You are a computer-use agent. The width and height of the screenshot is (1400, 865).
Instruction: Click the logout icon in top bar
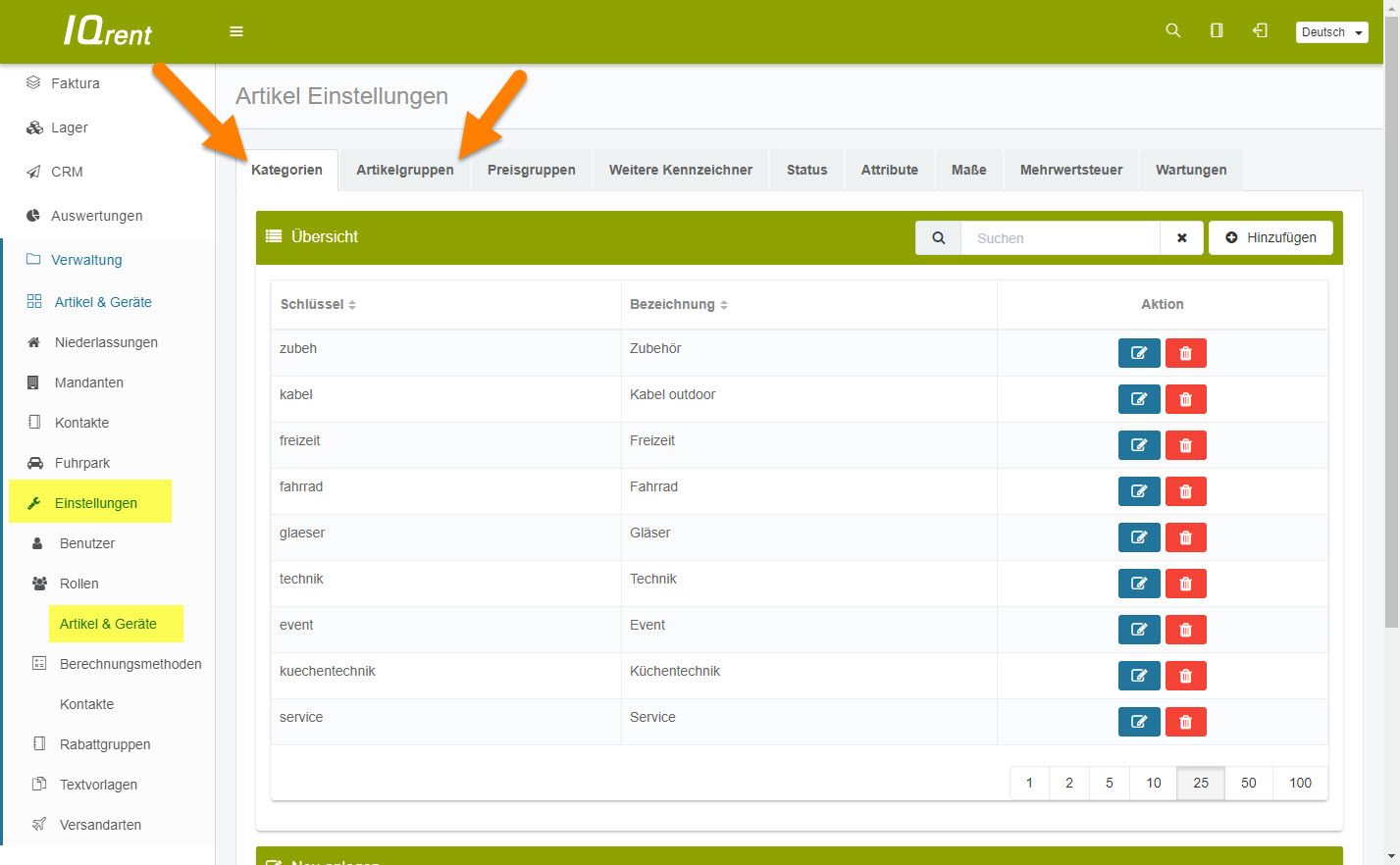(x=1260, y=30)
